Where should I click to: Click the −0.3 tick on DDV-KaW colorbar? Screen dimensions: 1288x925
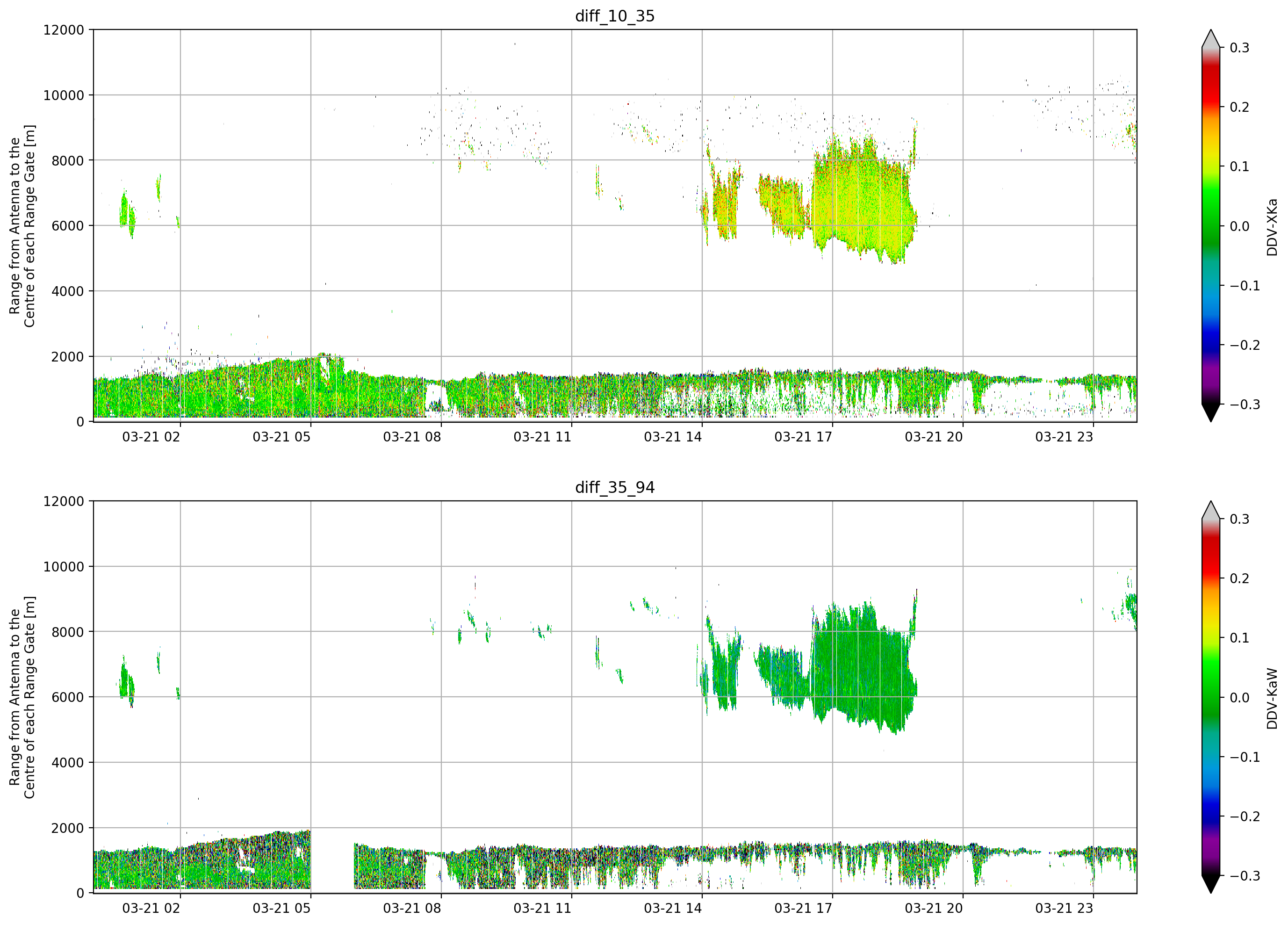coord(1245,875)
